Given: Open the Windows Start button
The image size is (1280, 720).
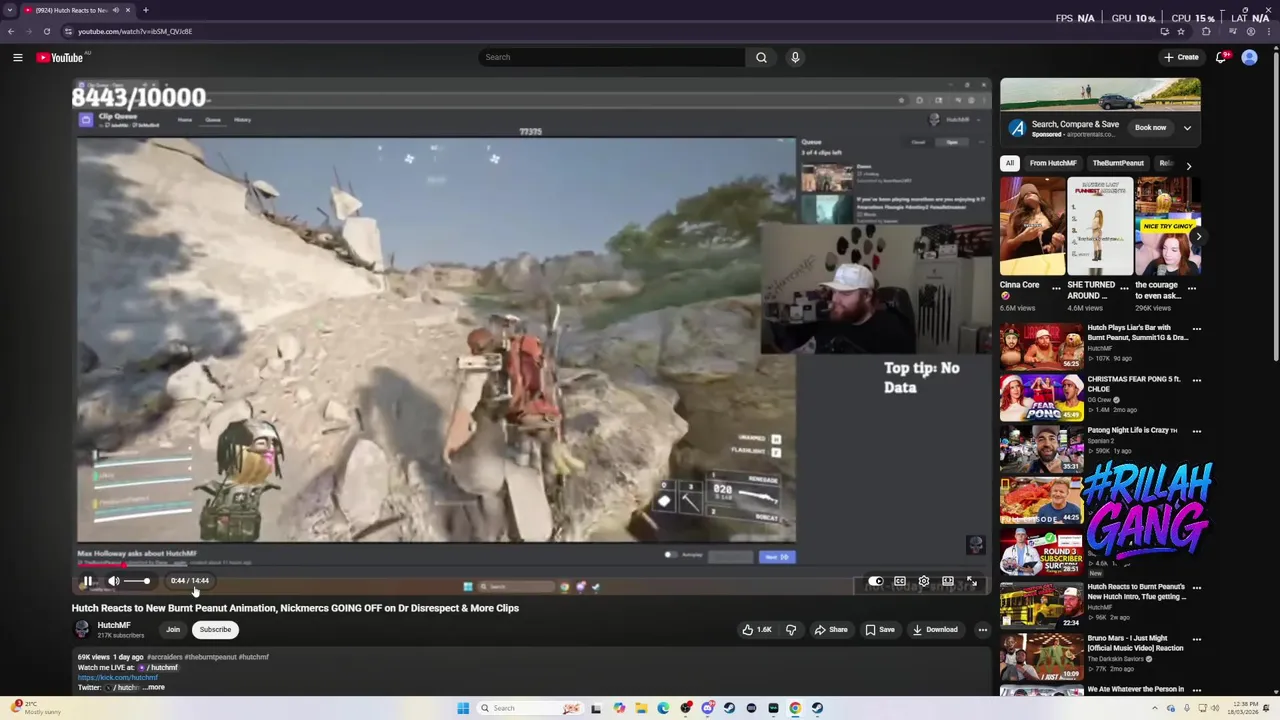Looking at the screenshot, I should pos(463,708).
